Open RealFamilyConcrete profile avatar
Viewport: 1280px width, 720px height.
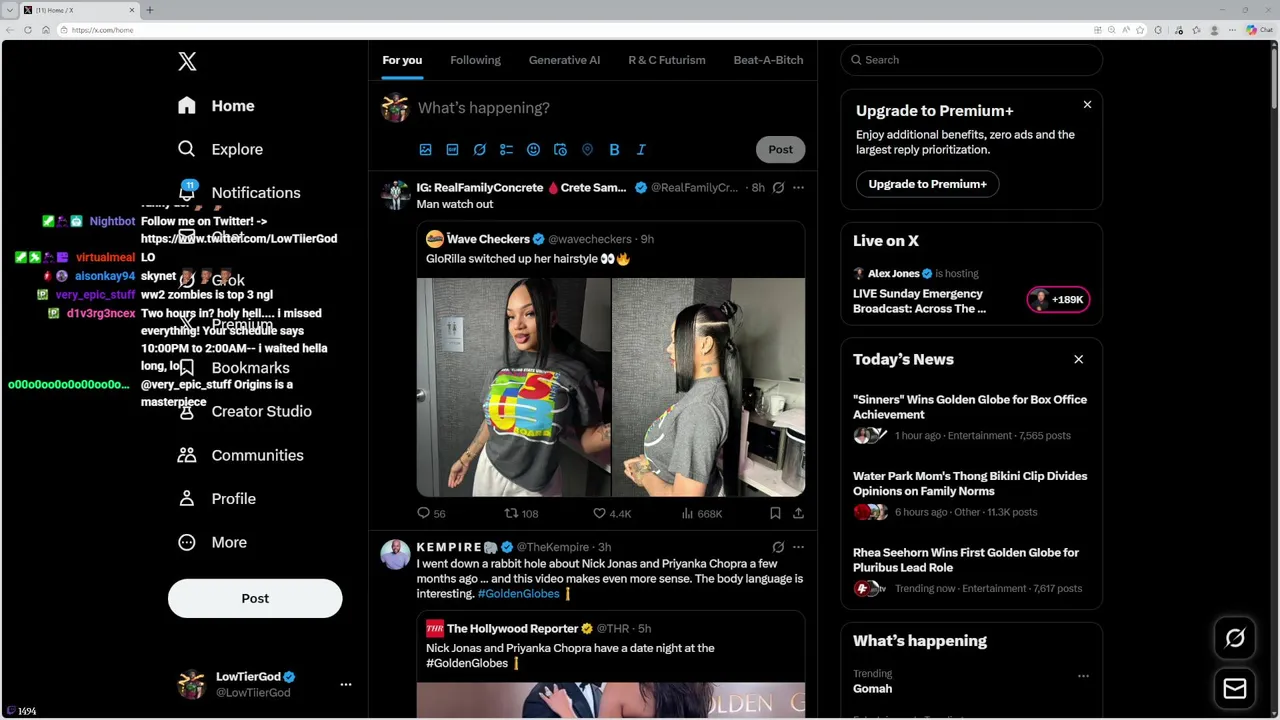[x=396, y=195]
